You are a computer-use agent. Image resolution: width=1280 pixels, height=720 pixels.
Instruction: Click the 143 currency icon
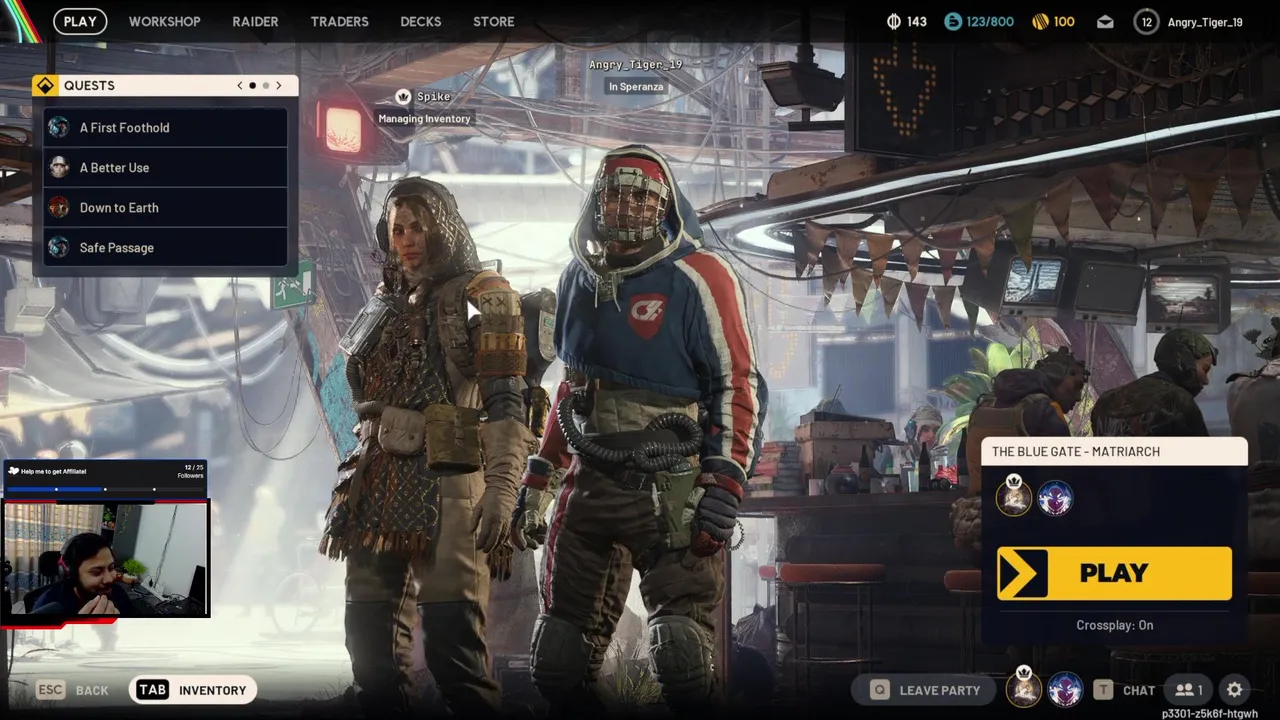tap(894, 21)
